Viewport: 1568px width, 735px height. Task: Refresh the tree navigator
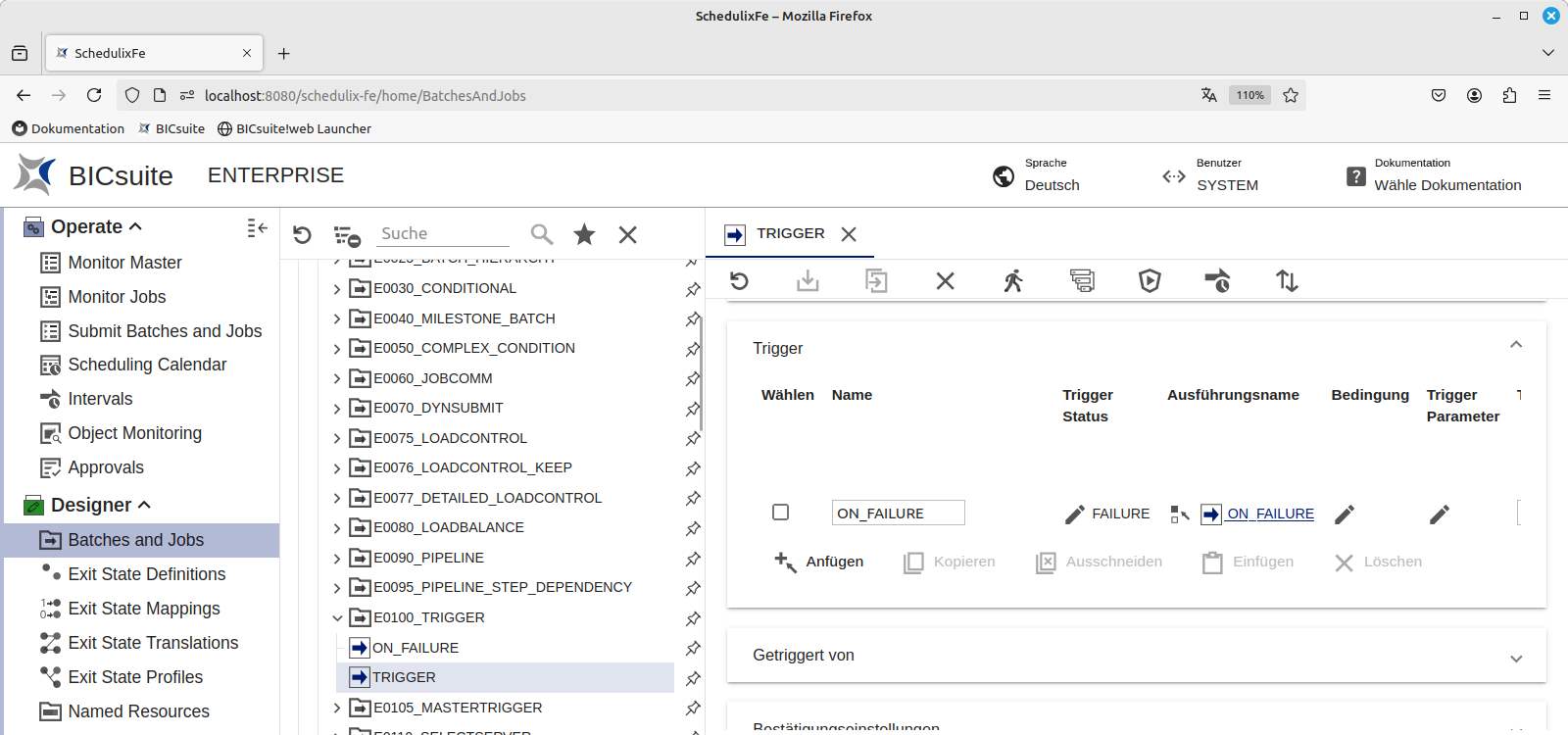tap(302, 235)
